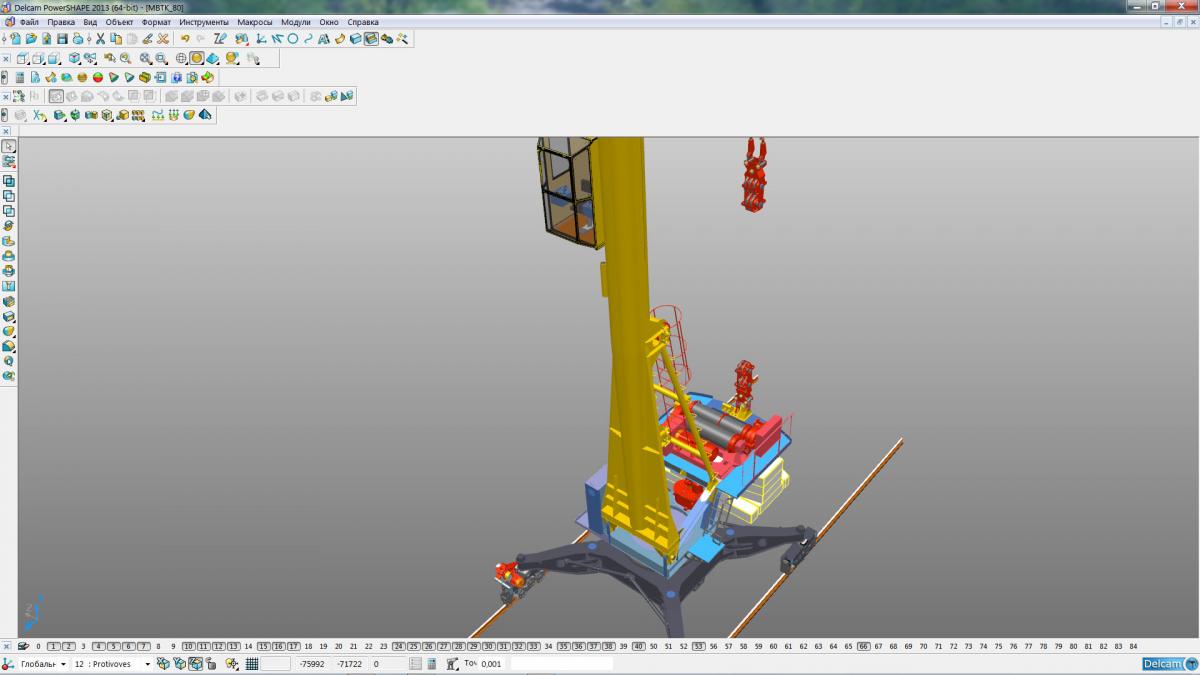This screenshot has height=675, width=1200.
Task: Activate the highlighted Solid tool icon
Action: point(371,38)
